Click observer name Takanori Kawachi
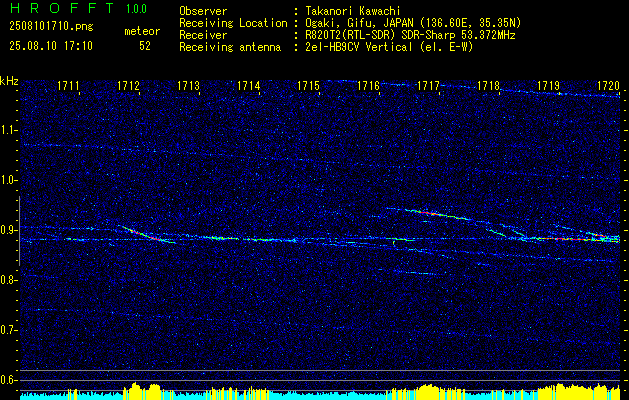Image resolution: width=629 pixels, height=400 pixels. click(x=352, y=11)
